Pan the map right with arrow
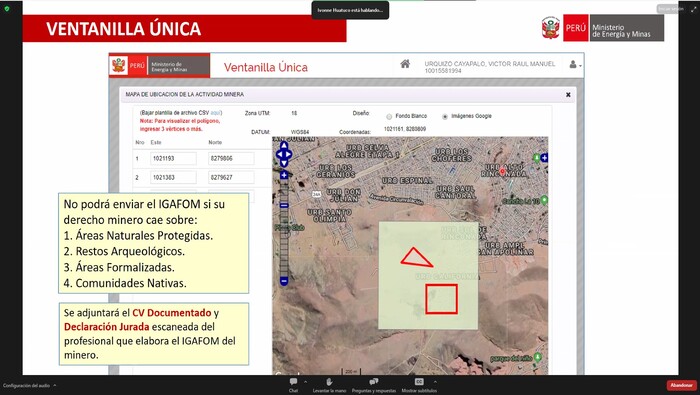 (289, 154)
